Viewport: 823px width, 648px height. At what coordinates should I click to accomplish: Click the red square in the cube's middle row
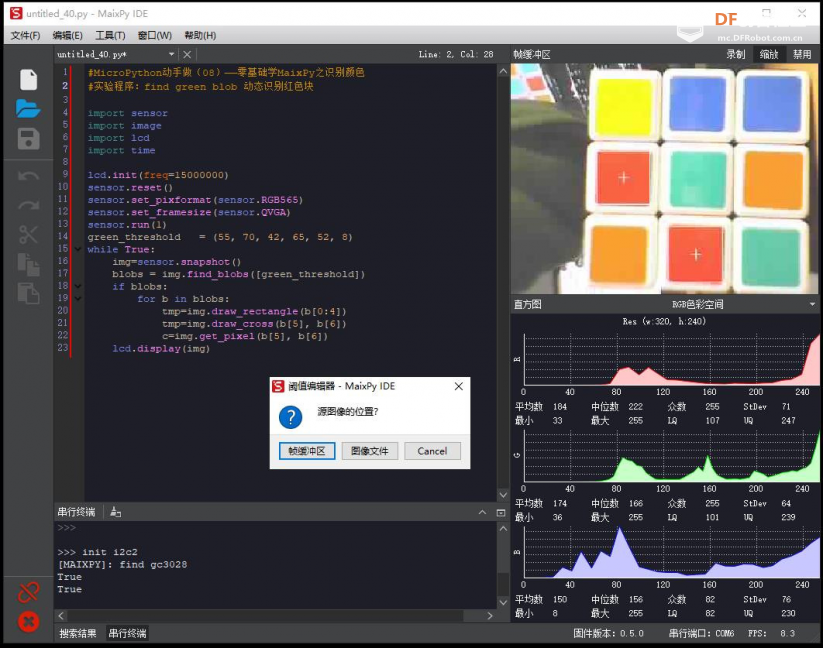tap(624, 178)
